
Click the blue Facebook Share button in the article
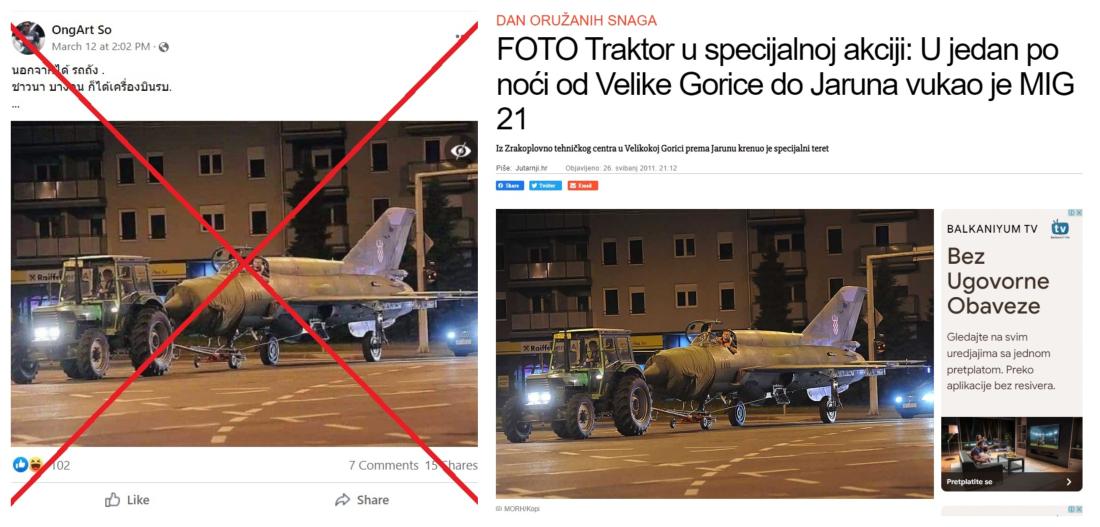510,185
